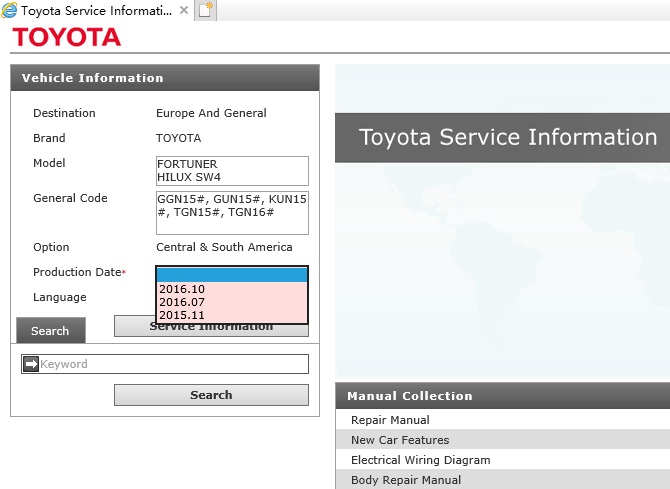Select the blank highlighted production date option

coord(232,275)
